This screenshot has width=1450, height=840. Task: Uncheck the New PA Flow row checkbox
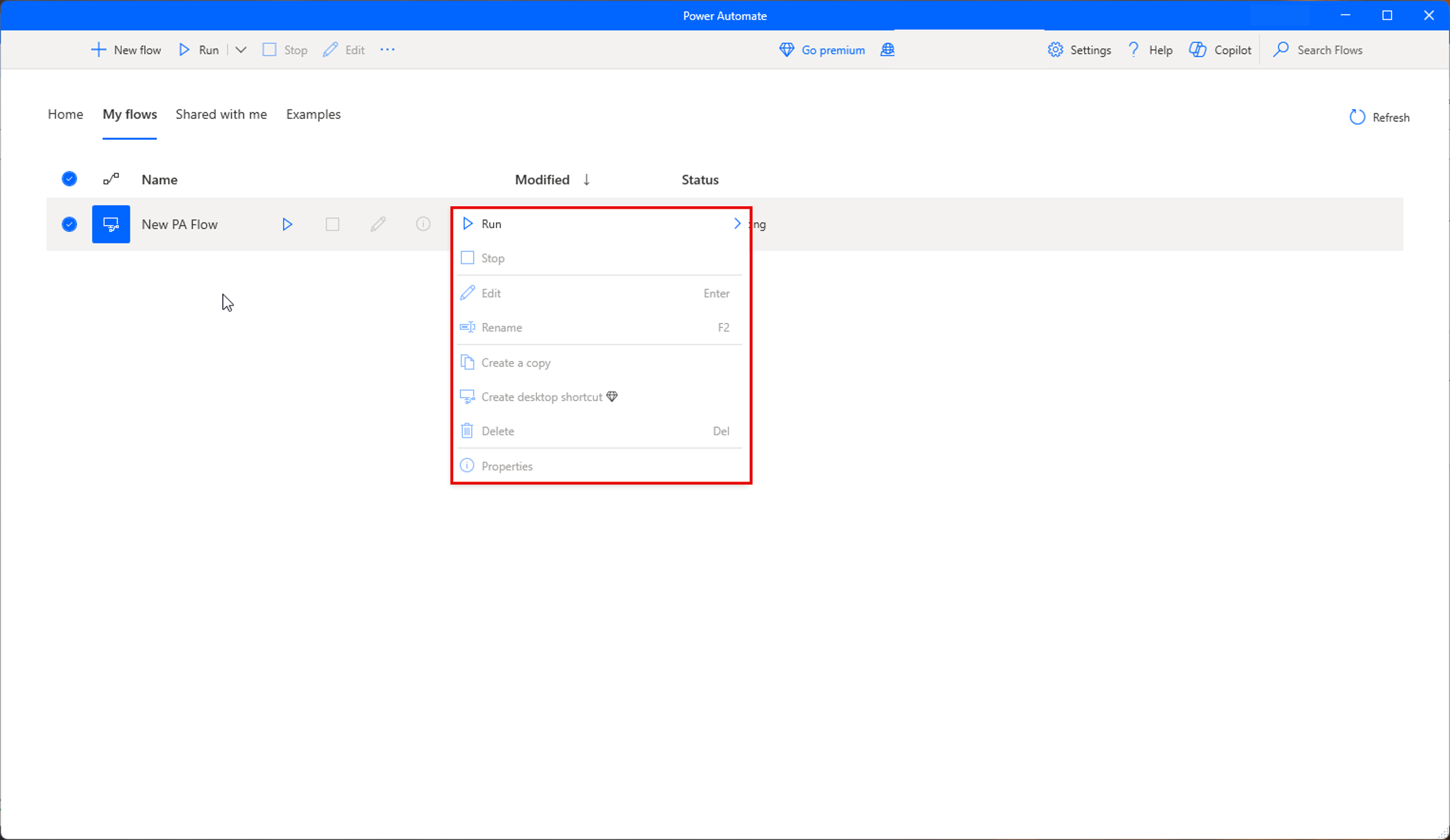click(x=69, y=224)
